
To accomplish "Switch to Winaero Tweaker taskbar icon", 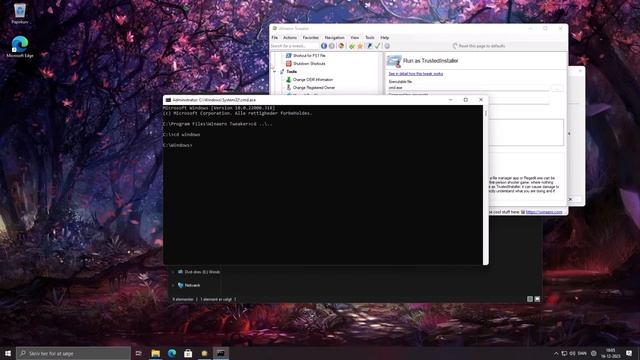I will [x=204, y=353].
